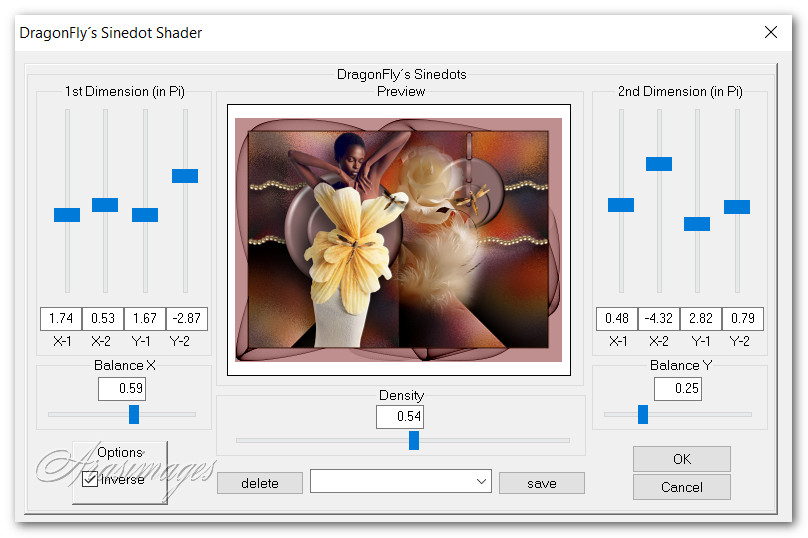The image size is (808, 538).
Task: Click the delete preset button
Action: click(260, 483)
